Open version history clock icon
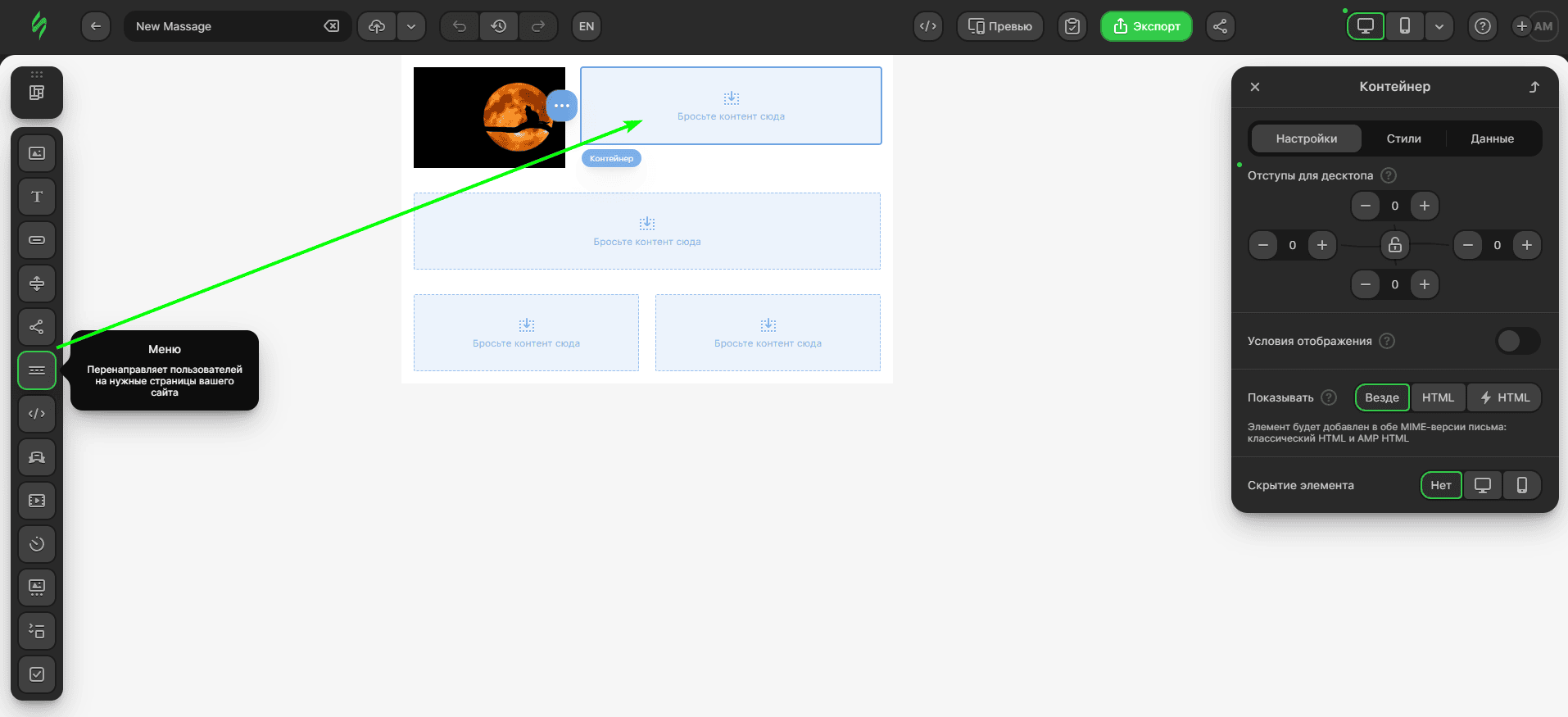This screenshot has height=717, width=1568. tap(499, 26)
